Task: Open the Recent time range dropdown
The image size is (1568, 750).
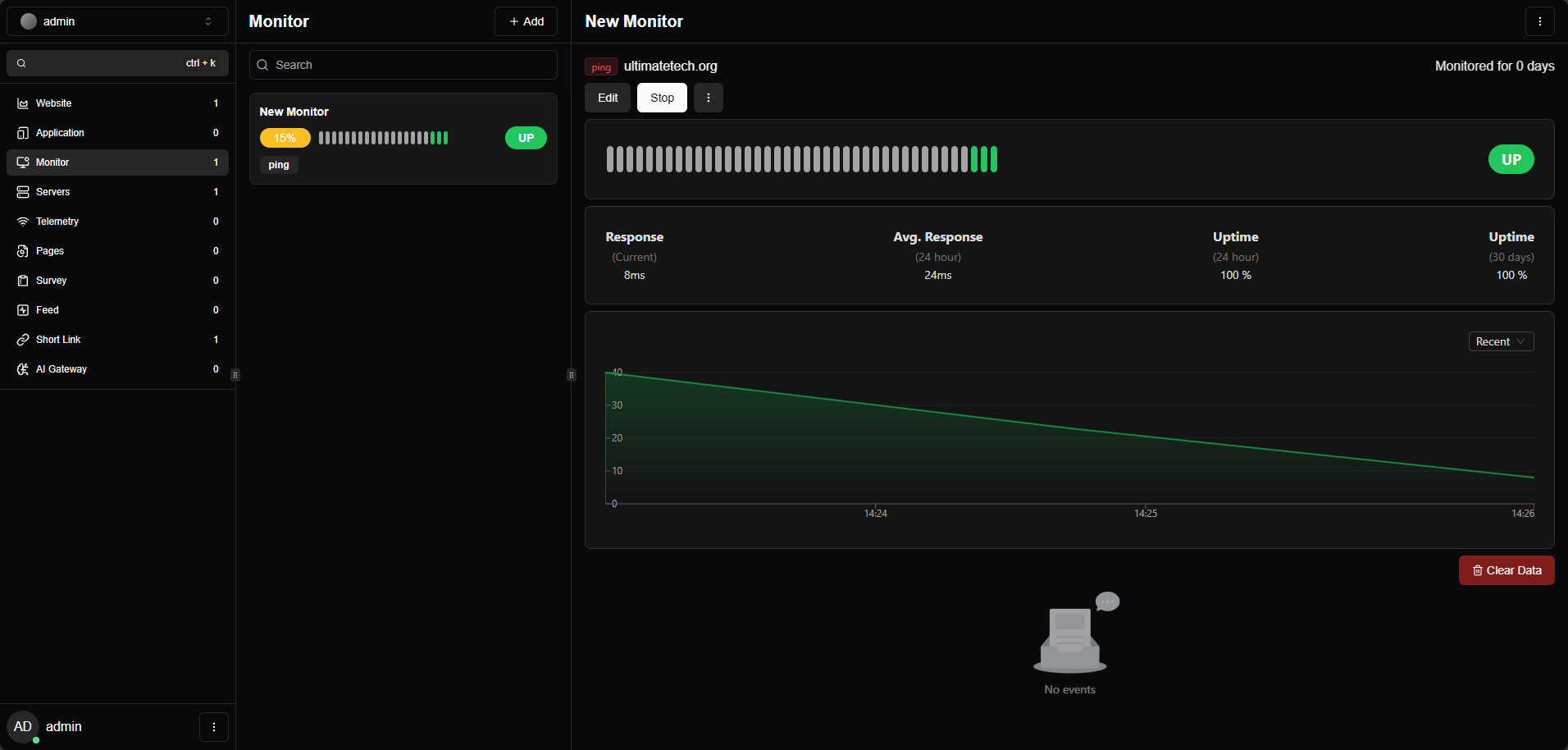Action: tap(1501, 341)
